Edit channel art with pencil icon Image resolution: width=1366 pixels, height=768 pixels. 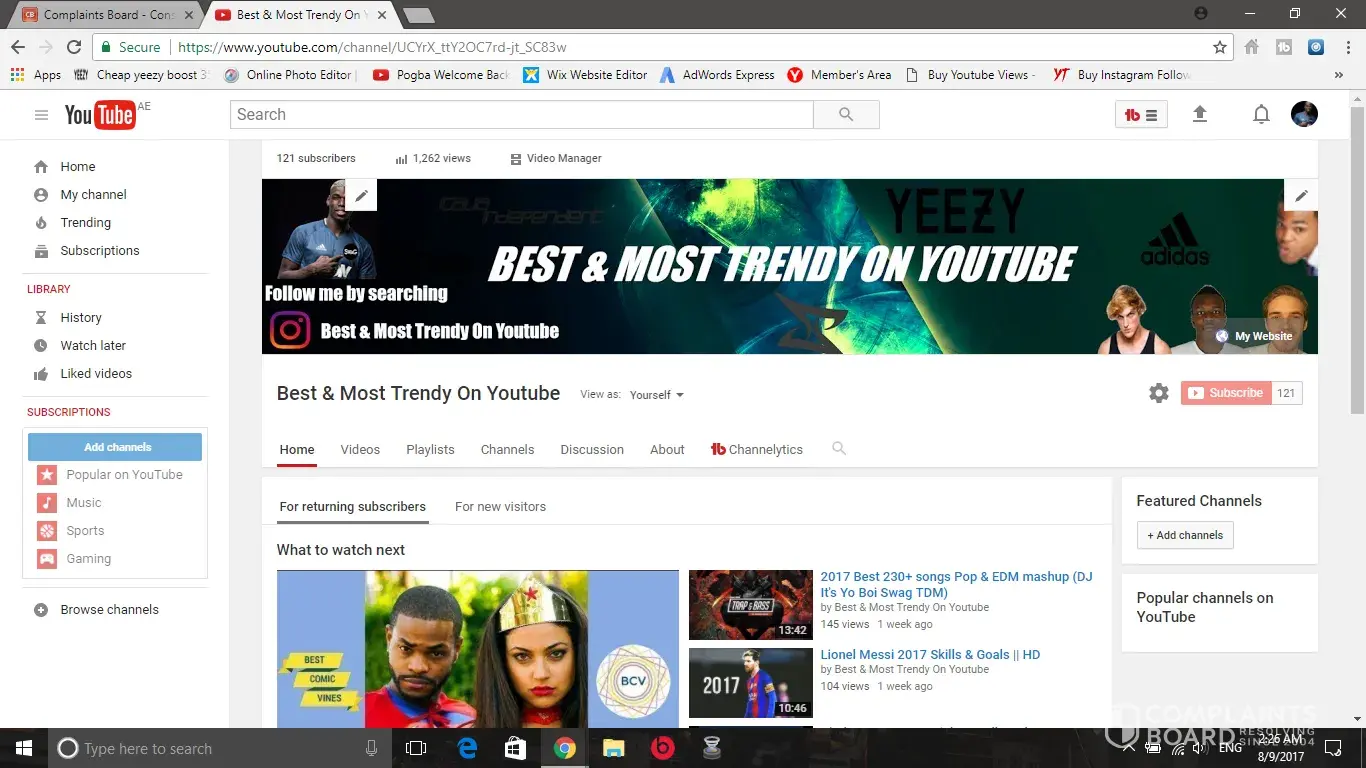[x=1300, y=196]
